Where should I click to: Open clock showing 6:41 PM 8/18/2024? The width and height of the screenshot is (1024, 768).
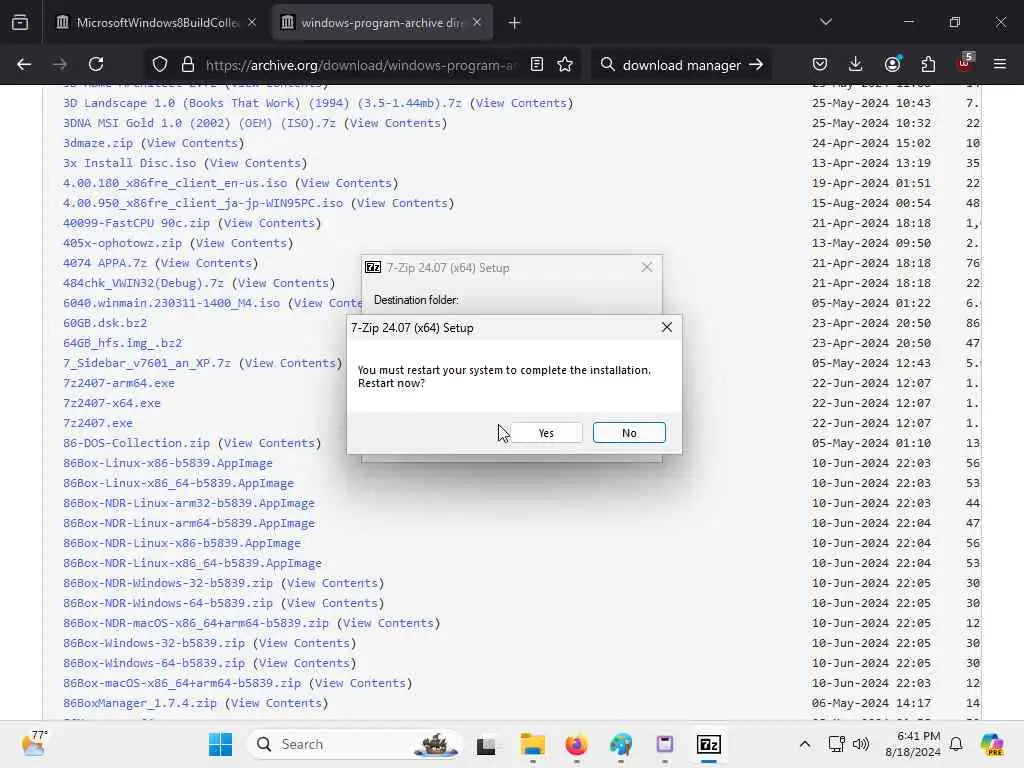click(x=913, y=744)
